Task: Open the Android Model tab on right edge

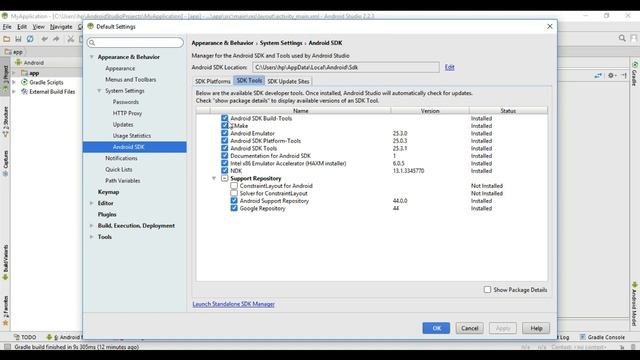Action: click(635, 304)
